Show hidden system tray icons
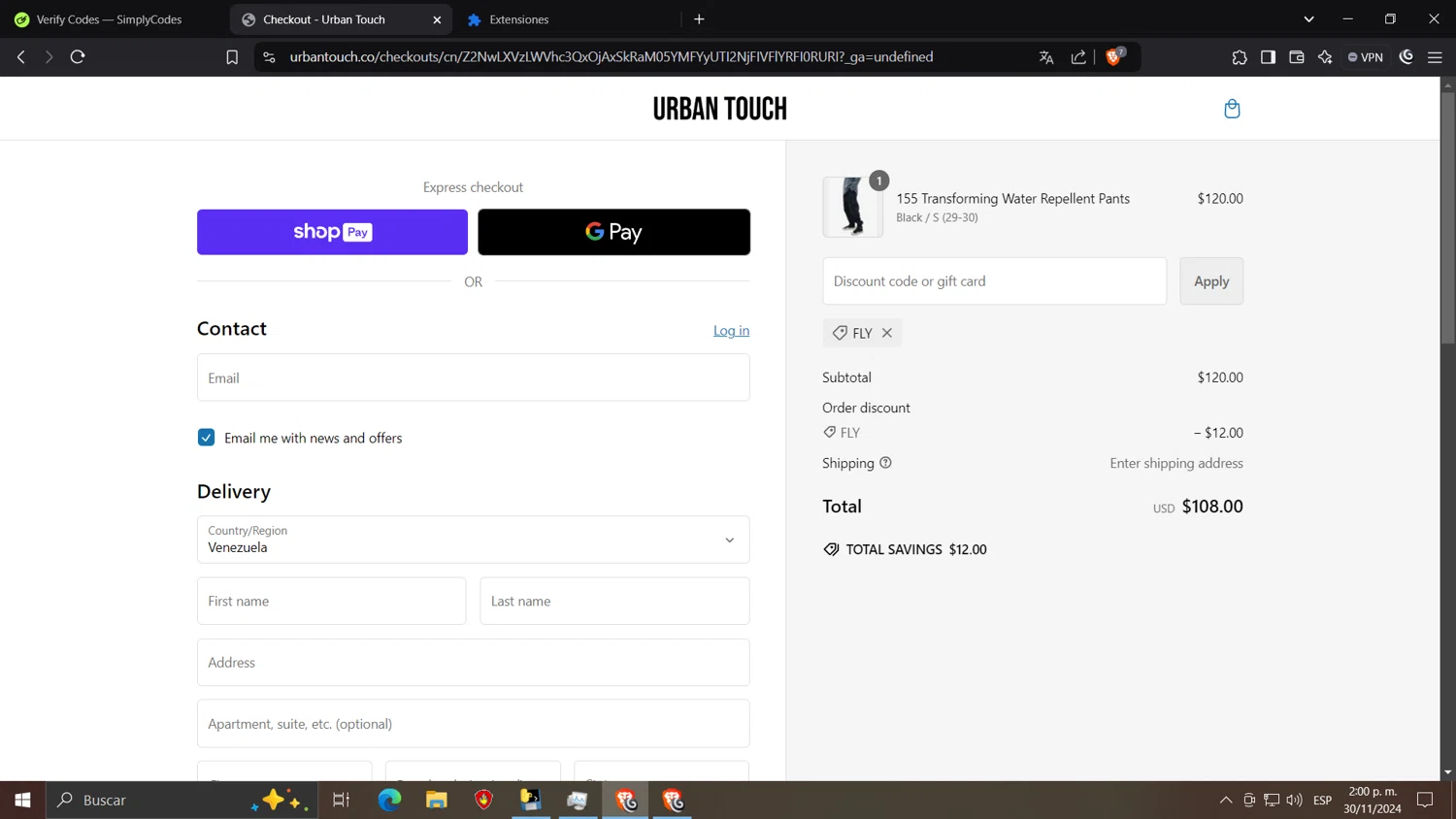1456x819 pixels. tap(1226, 801)
